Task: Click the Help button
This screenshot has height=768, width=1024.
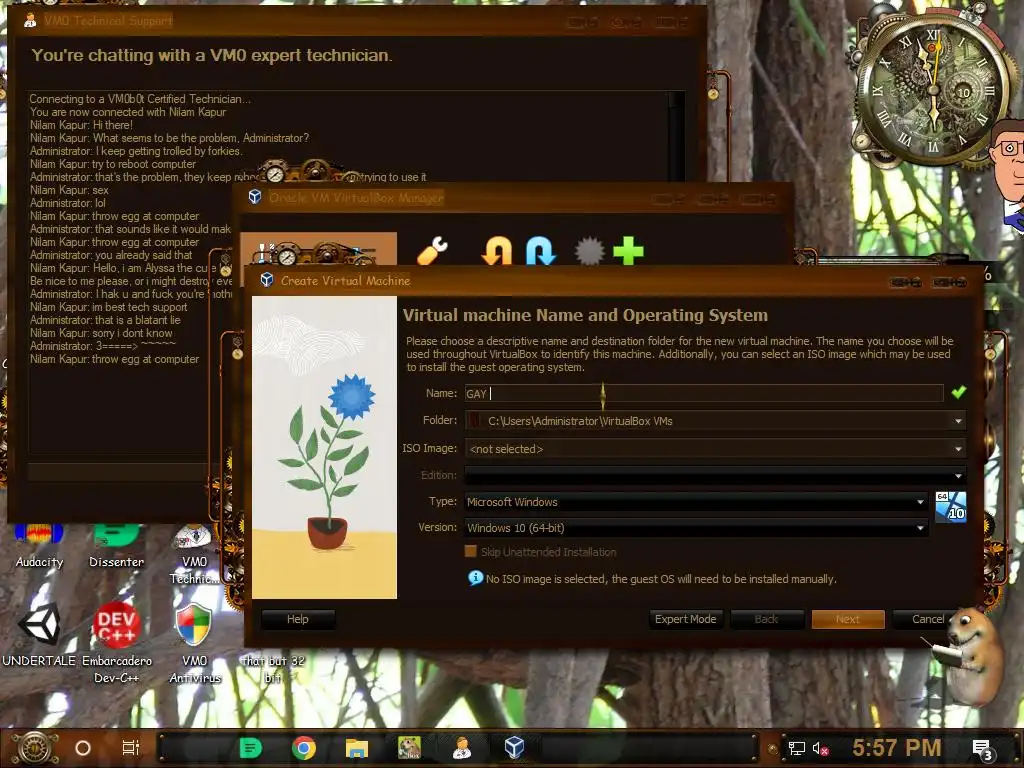Action: (298, 619)
